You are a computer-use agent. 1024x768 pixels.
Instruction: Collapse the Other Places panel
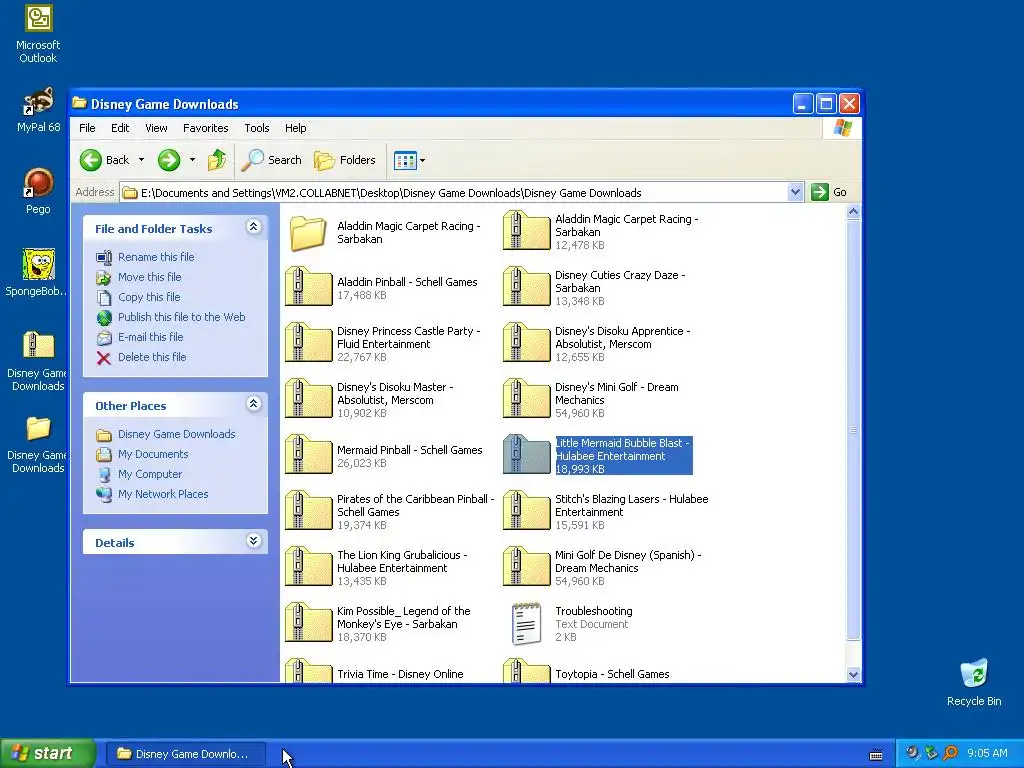pos(253,404)
